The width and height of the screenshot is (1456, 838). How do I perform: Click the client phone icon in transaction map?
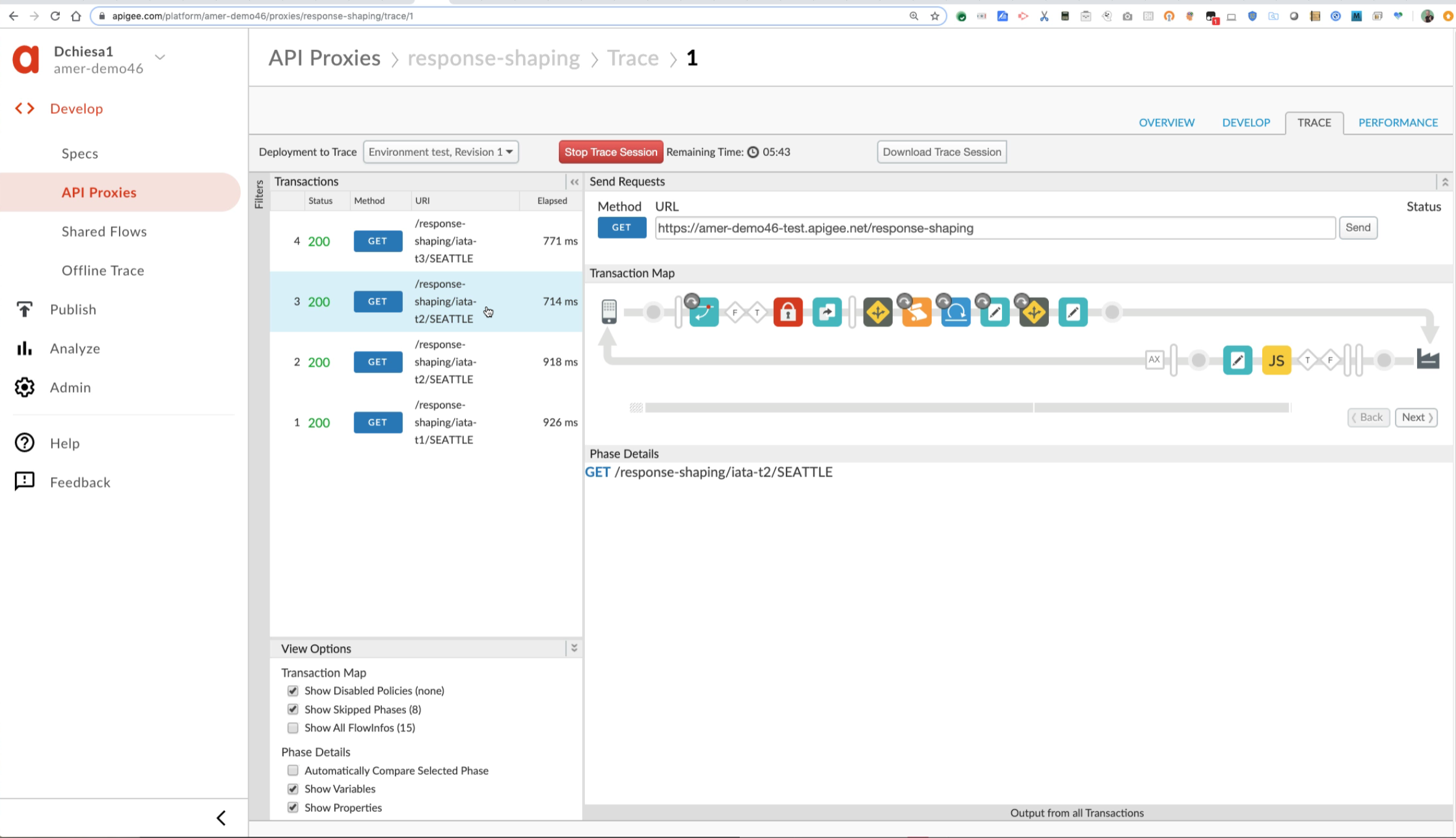tap(609, 311)
